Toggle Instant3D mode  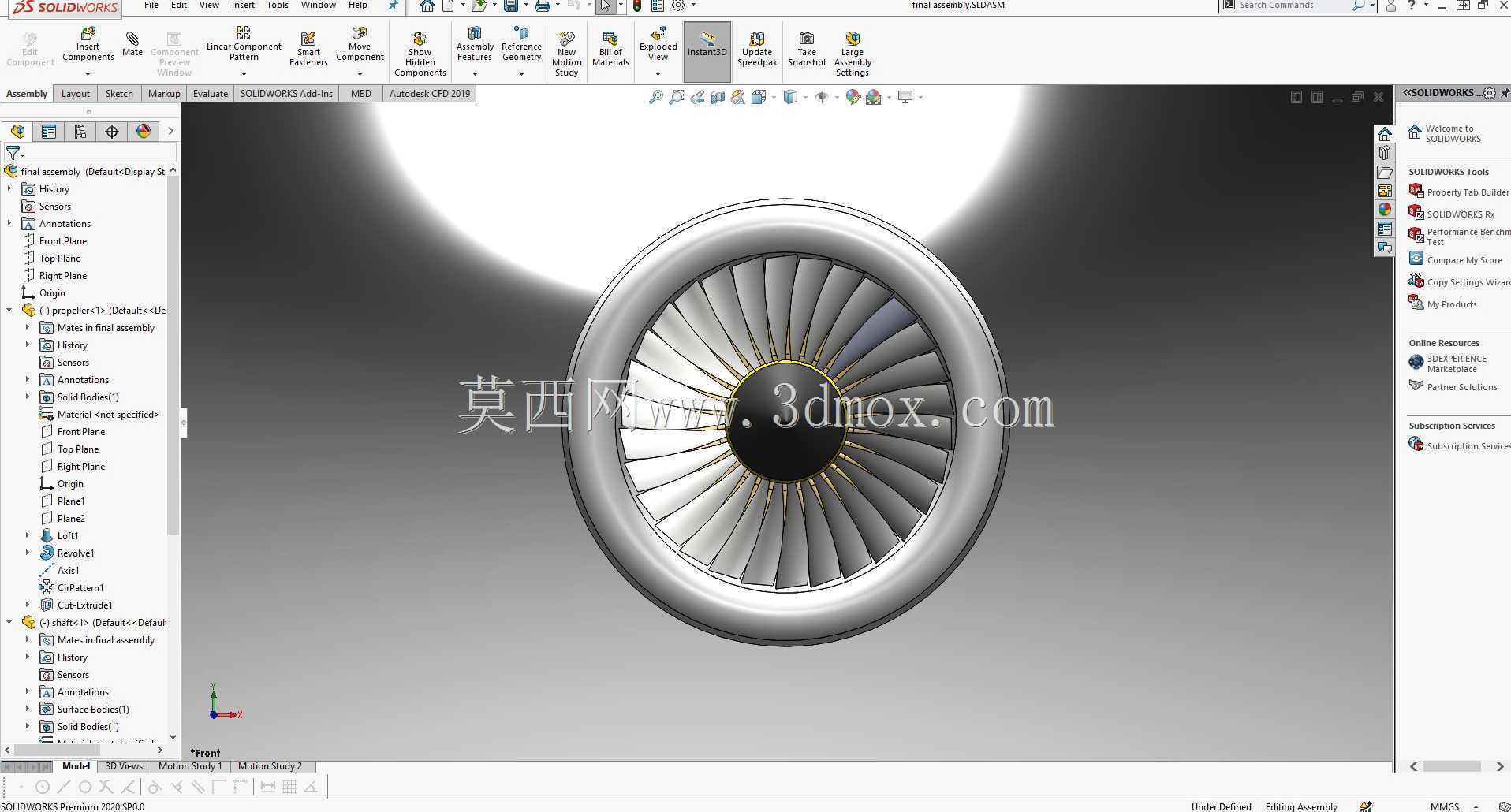(x=707, y=52)
